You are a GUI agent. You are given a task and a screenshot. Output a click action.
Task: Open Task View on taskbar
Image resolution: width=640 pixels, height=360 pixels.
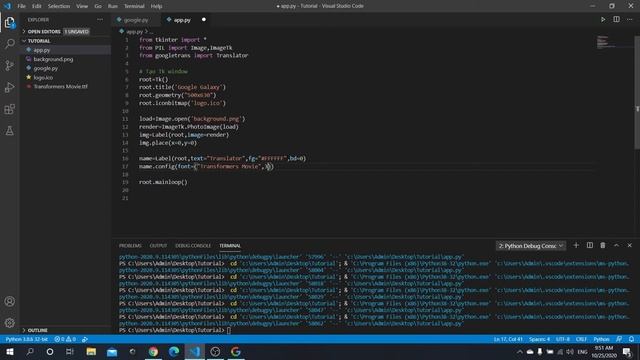click(x=70, y=351)
